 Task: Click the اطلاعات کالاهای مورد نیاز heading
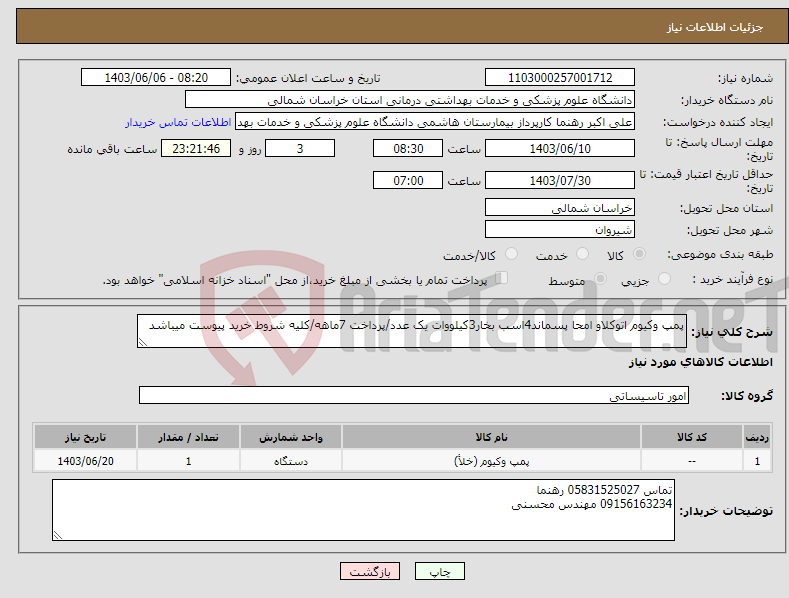(700, 362)
